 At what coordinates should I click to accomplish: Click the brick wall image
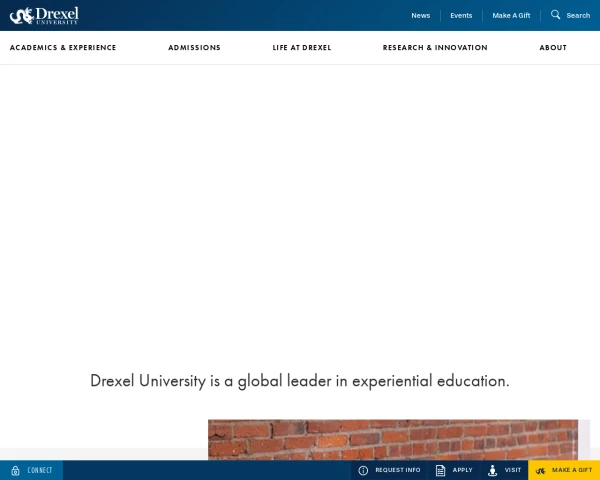(392, 439)
